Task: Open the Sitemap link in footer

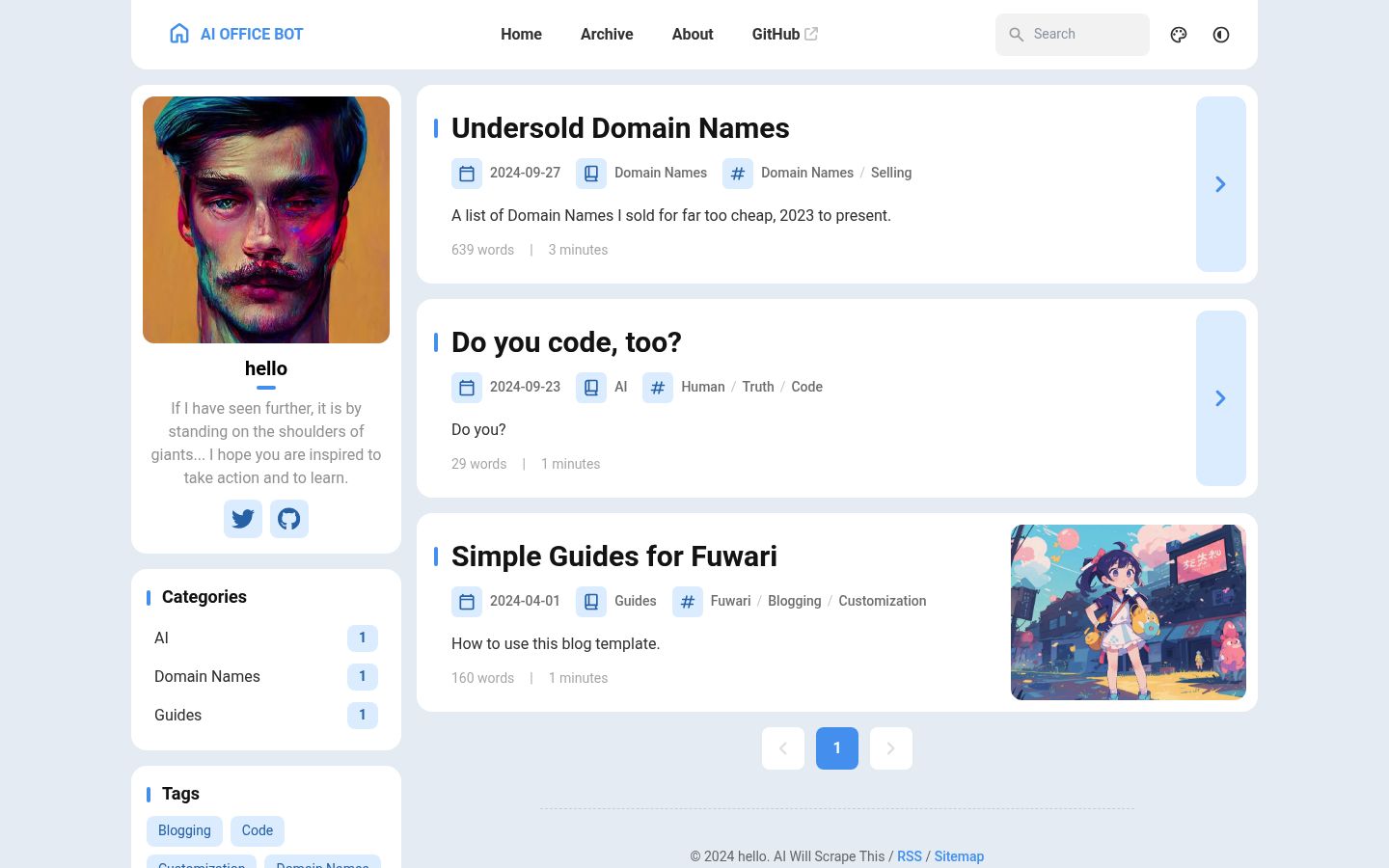Action: 959,856
